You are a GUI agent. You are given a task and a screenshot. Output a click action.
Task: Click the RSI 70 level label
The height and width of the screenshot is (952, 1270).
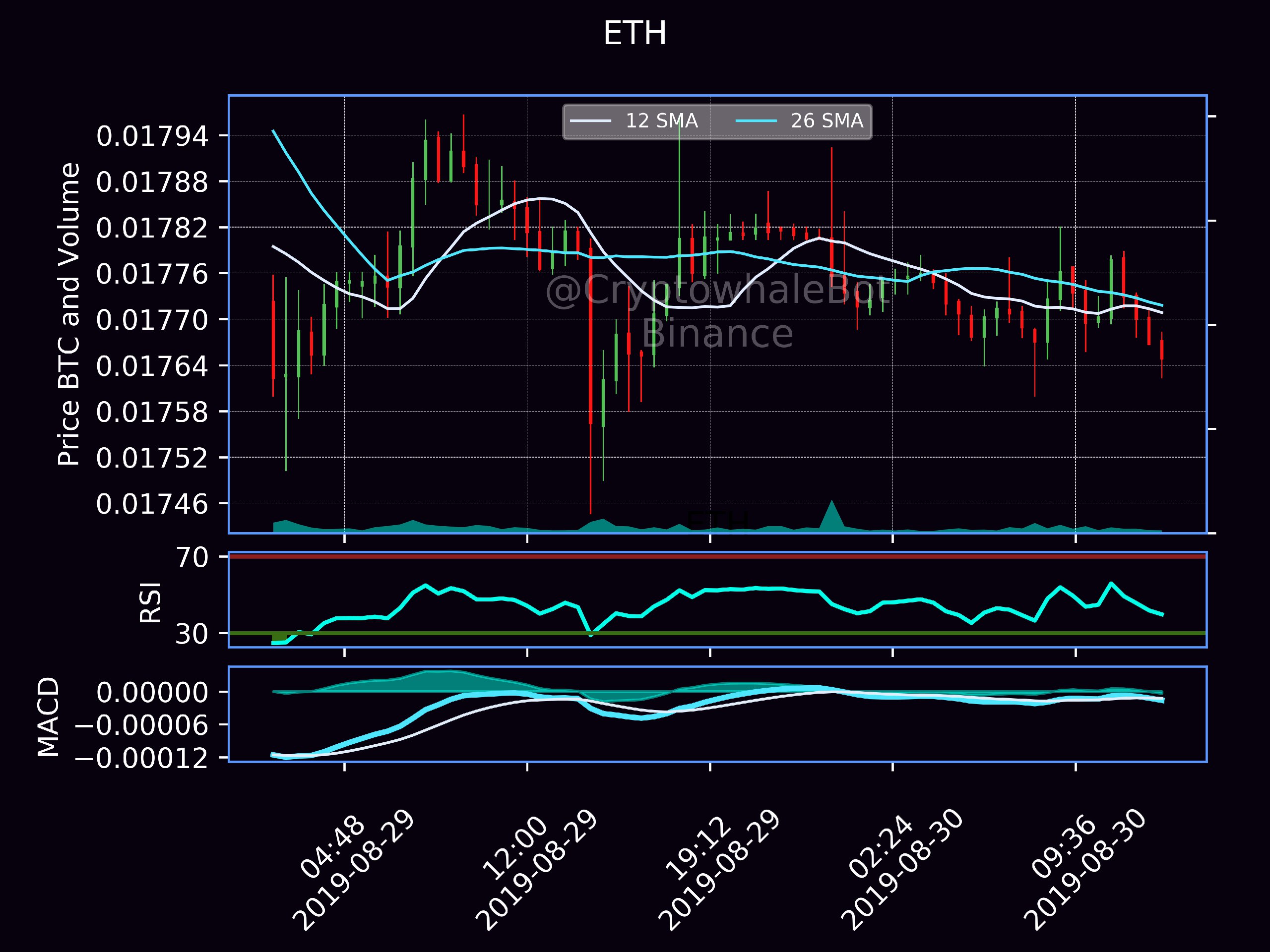[x=192, y=557]
